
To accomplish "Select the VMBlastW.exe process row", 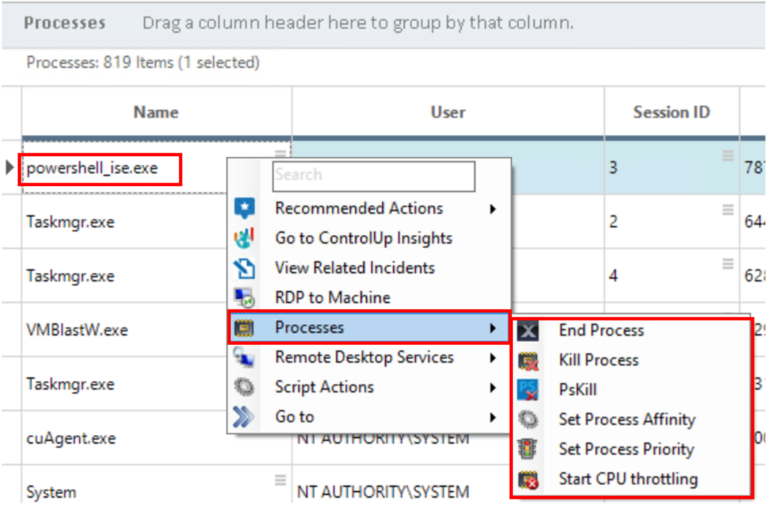I will point(77,330).
